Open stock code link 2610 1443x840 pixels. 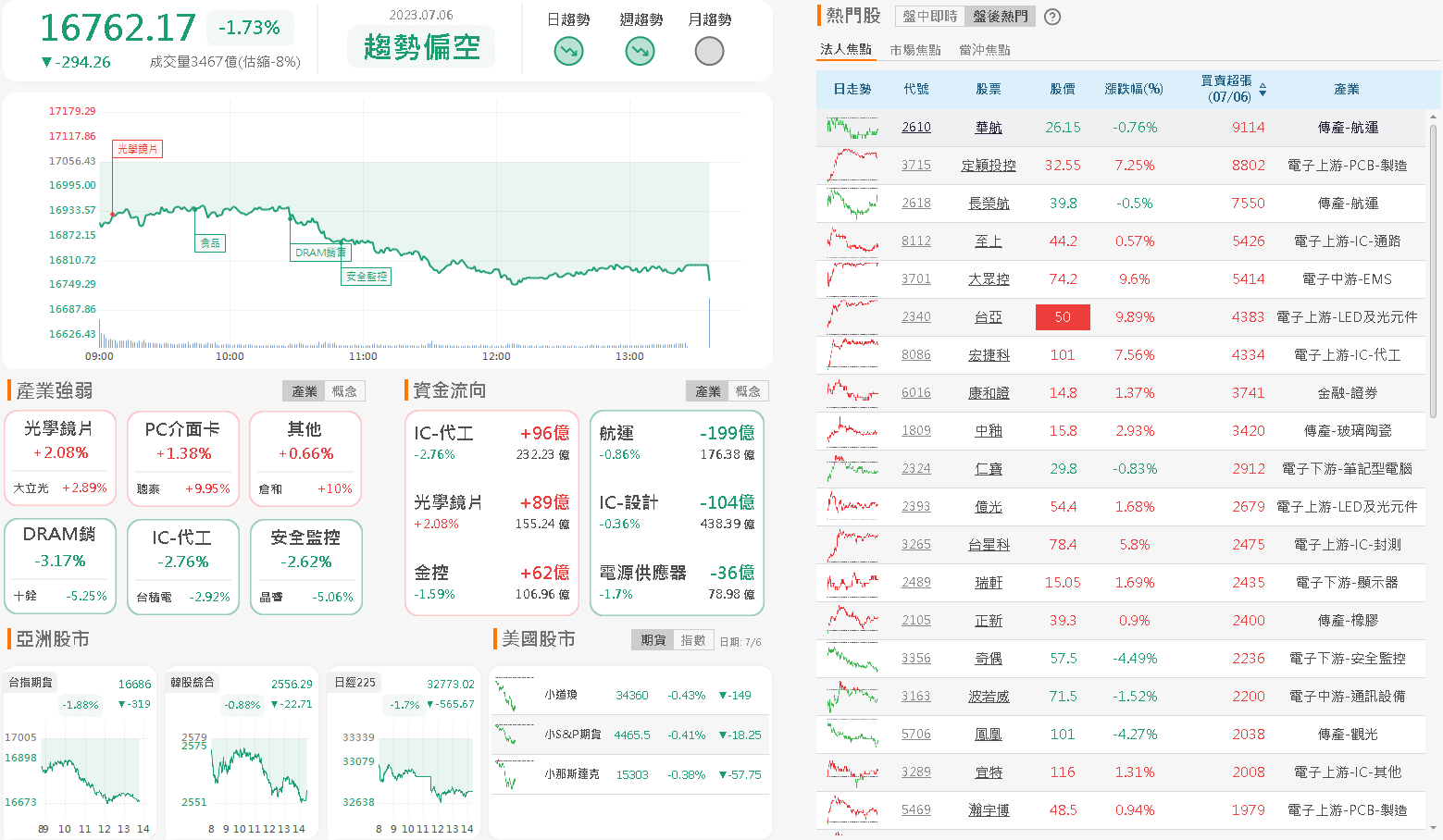pyautogui.click(x=916, y=128)
